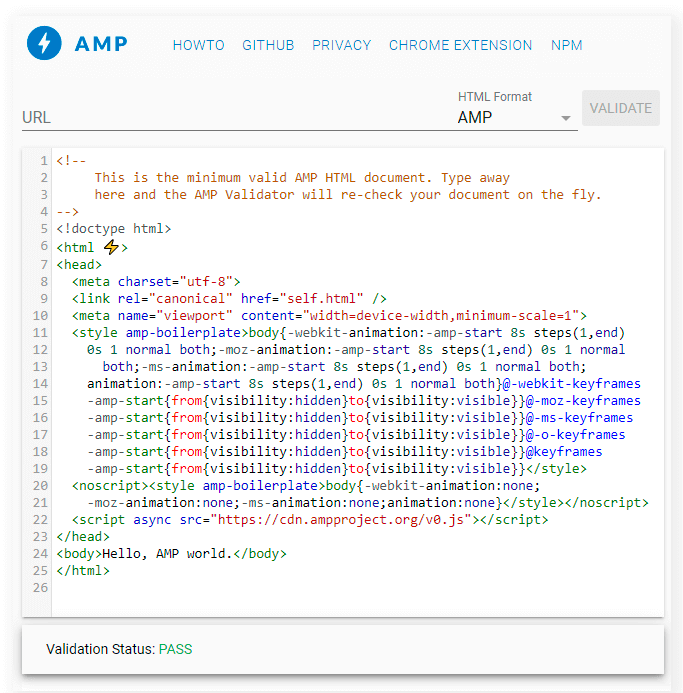This screenshot has width=683, height=693.
Task: Click the lightning emoji in the html tag
Action: (x=111, y=247)
